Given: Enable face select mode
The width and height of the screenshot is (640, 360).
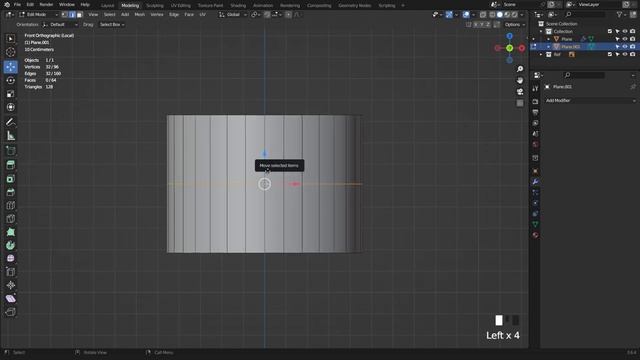Looking at the screenshot, I should 80,15.
